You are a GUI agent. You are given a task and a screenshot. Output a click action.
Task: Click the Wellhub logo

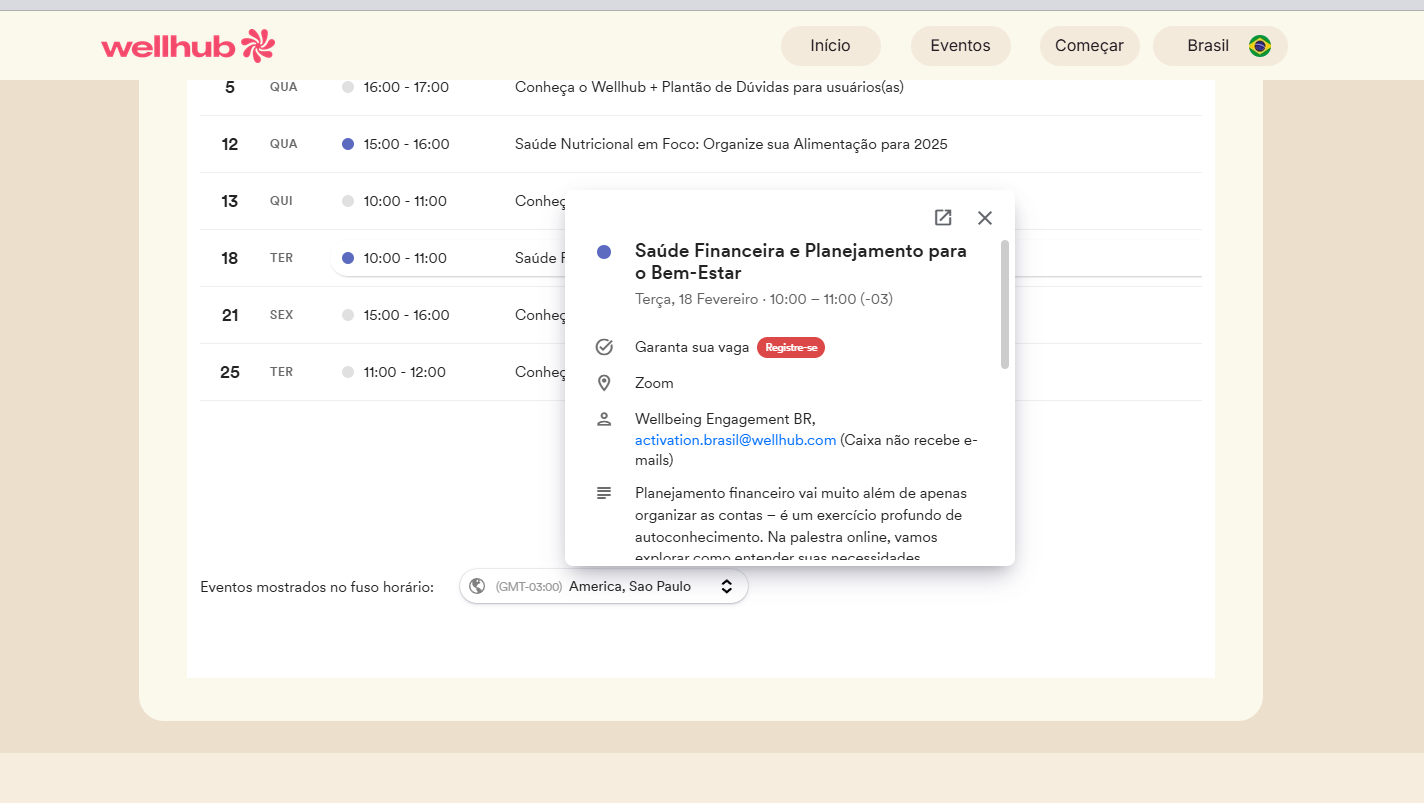pyautogui.click(x=187, y=46)
